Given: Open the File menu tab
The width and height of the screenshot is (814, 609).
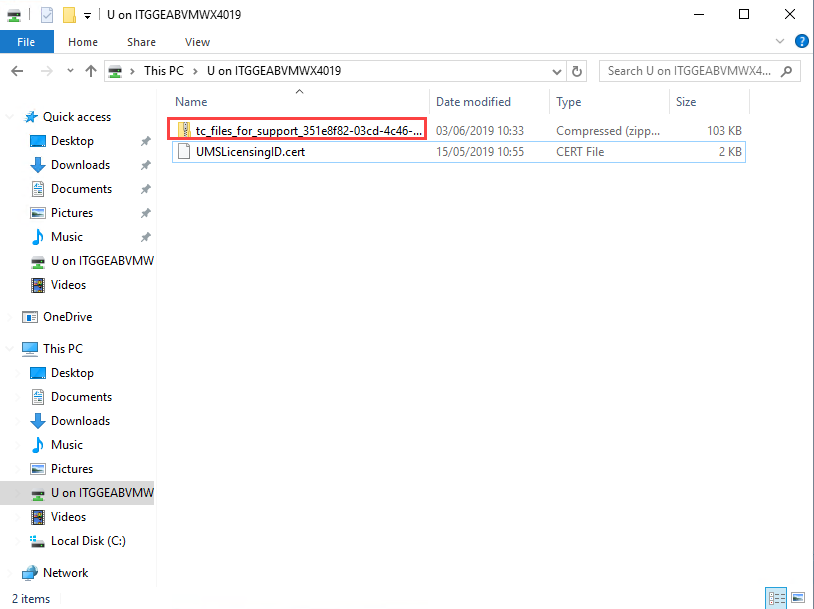Looking at the screenshot, I should (26, 42).
